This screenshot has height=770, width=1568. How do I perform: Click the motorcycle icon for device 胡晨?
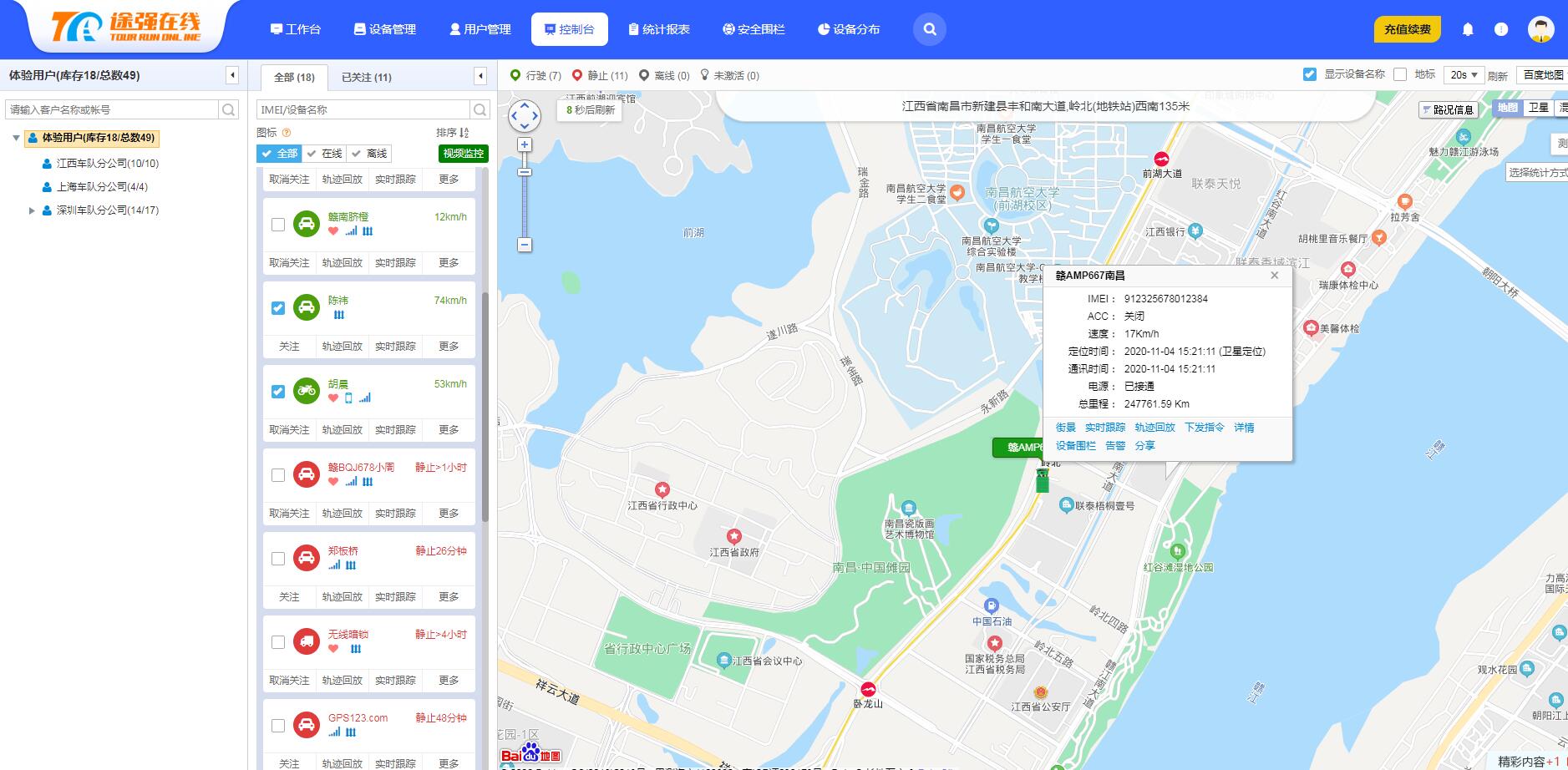point(307,389)
